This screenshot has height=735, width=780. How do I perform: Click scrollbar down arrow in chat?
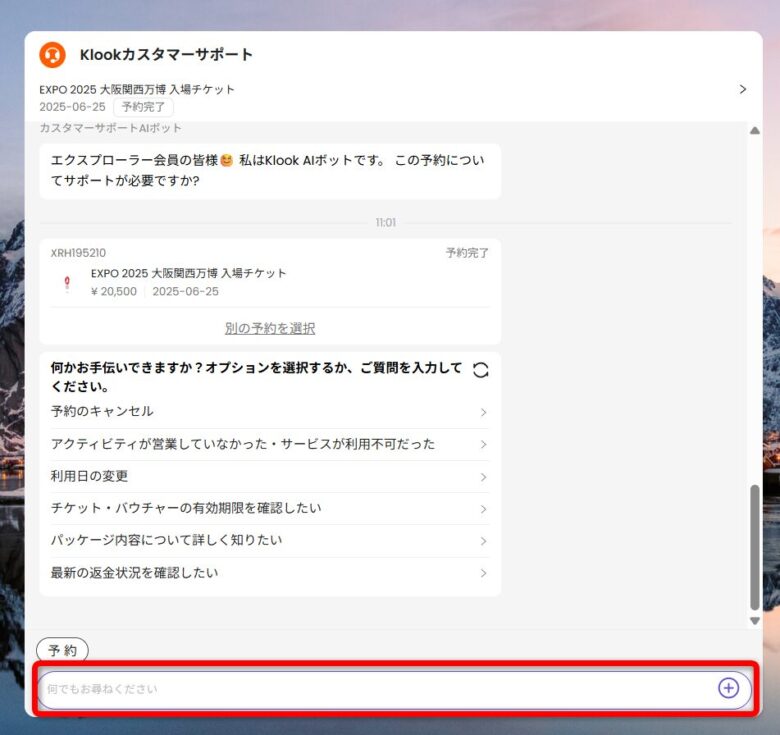(755, 621)
